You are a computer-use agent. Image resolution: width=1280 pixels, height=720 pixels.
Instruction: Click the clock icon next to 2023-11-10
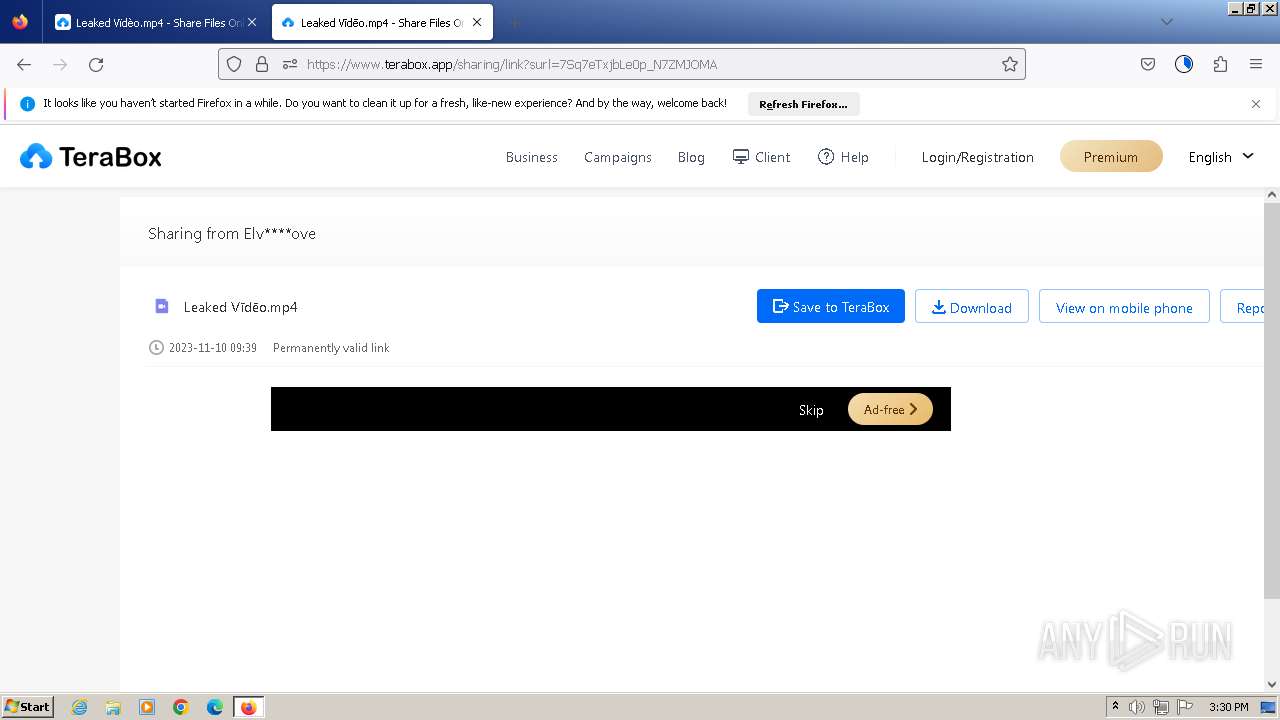(156, 348)
